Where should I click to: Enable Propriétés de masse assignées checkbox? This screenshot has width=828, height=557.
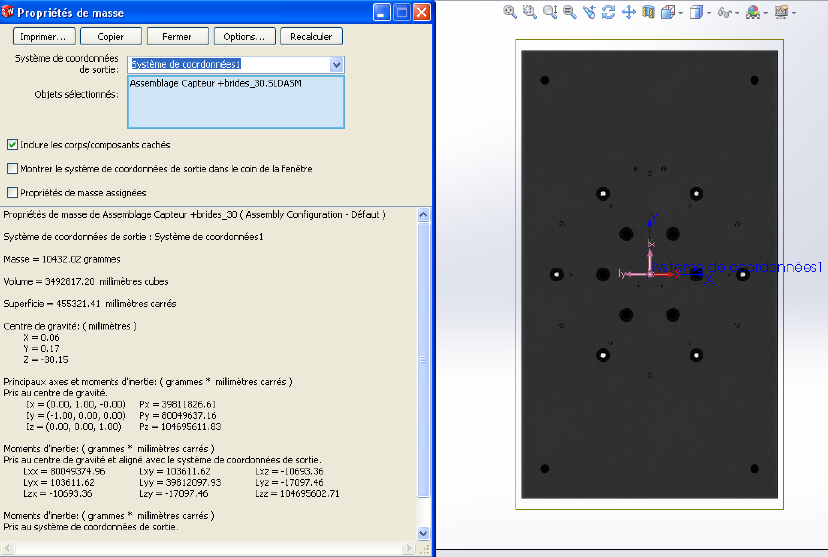point(12,192)
